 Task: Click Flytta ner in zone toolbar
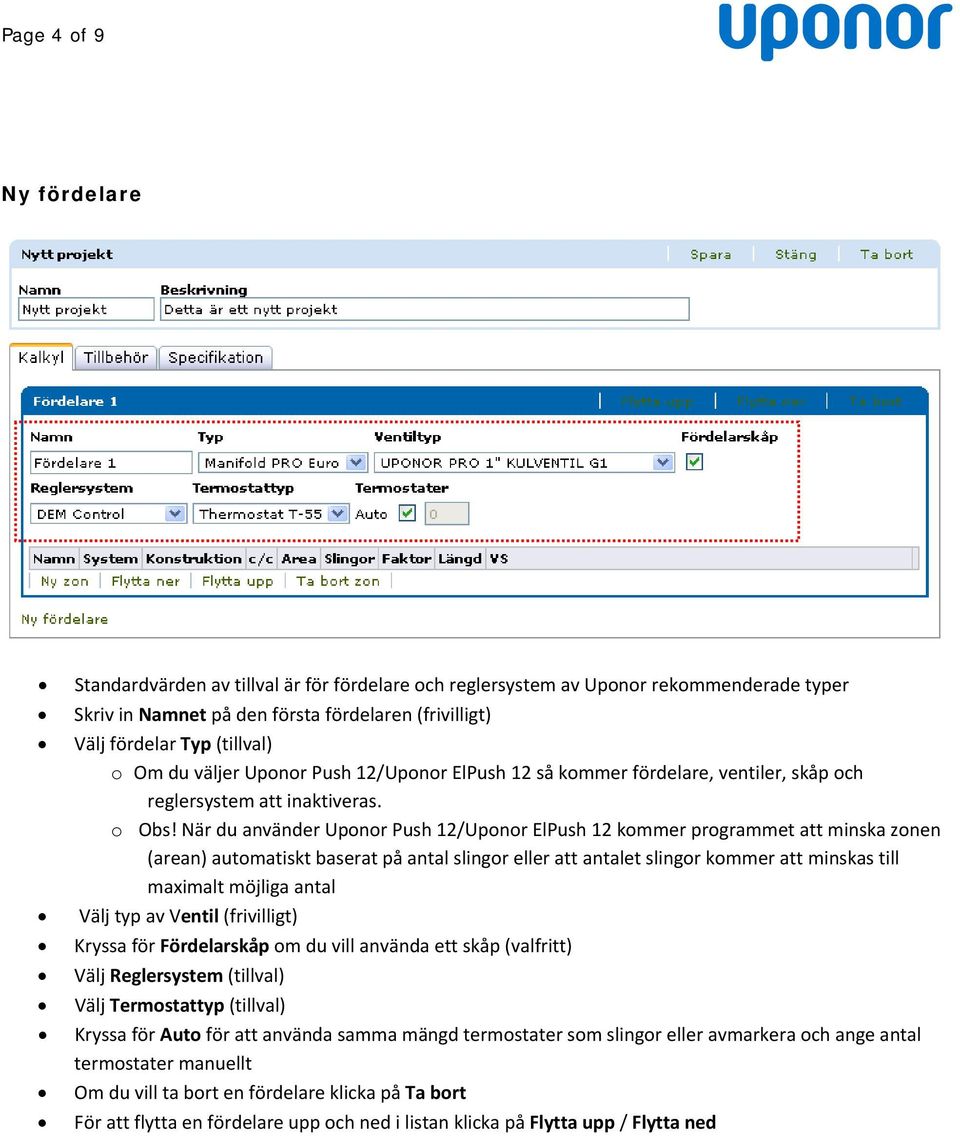click(x=145, y=581)
